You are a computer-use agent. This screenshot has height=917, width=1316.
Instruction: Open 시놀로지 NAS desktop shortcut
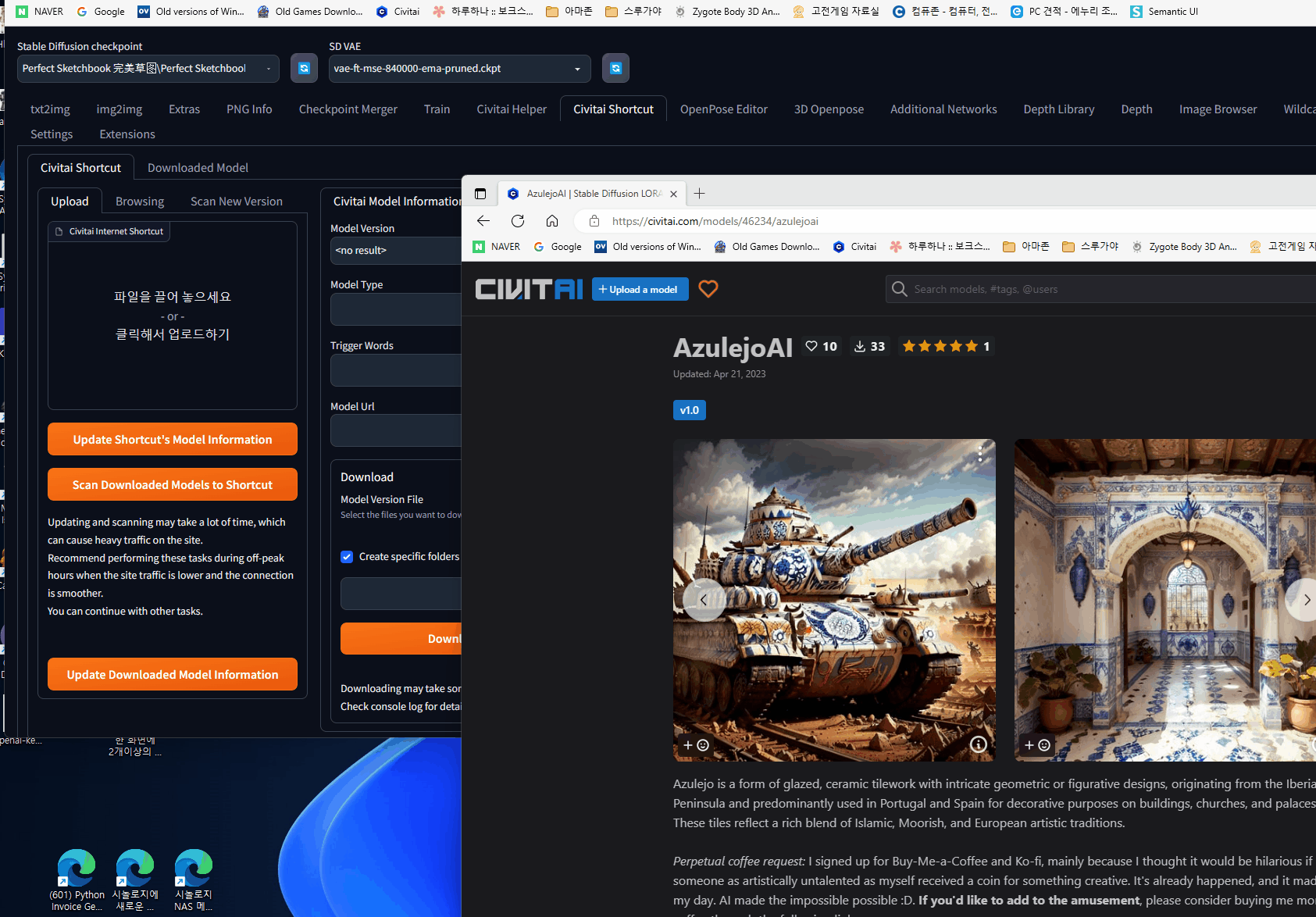click(193, 880)
